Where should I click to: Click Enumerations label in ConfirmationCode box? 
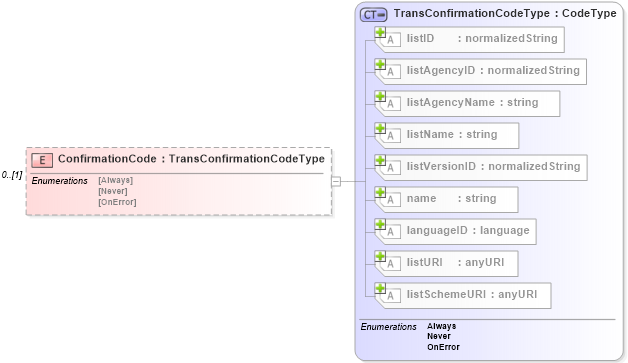click(x=59, y=181)
